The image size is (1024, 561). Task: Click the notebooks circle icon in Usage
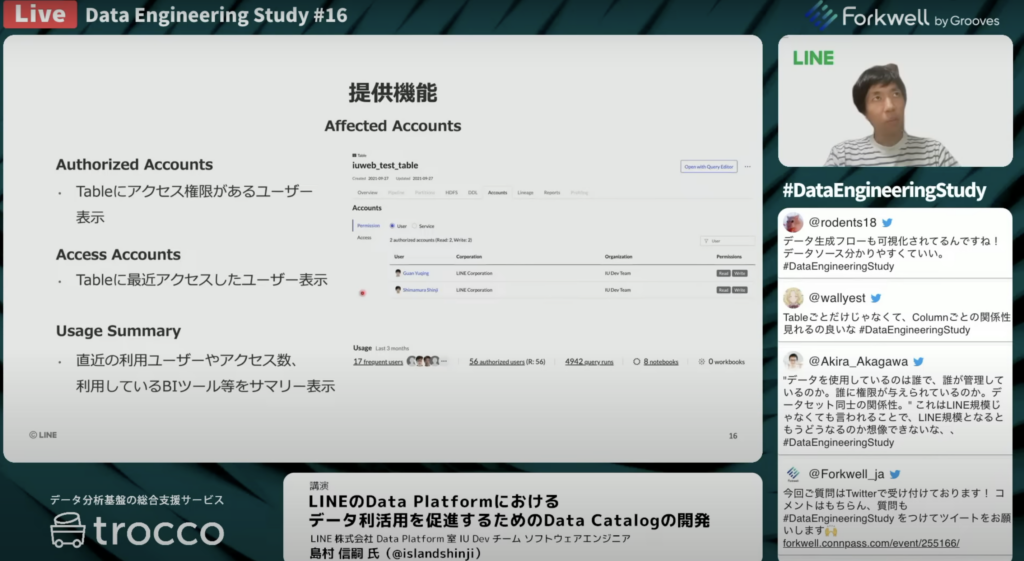(637, 361)
